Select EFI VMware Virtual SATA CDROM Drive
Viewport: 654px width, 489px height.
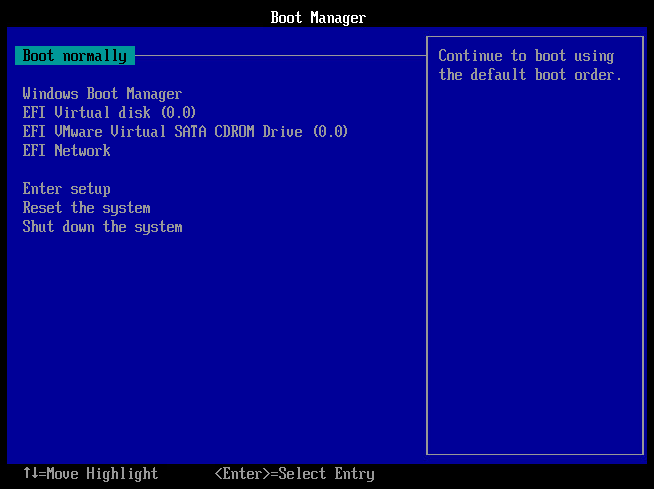[x=185, y=132]
